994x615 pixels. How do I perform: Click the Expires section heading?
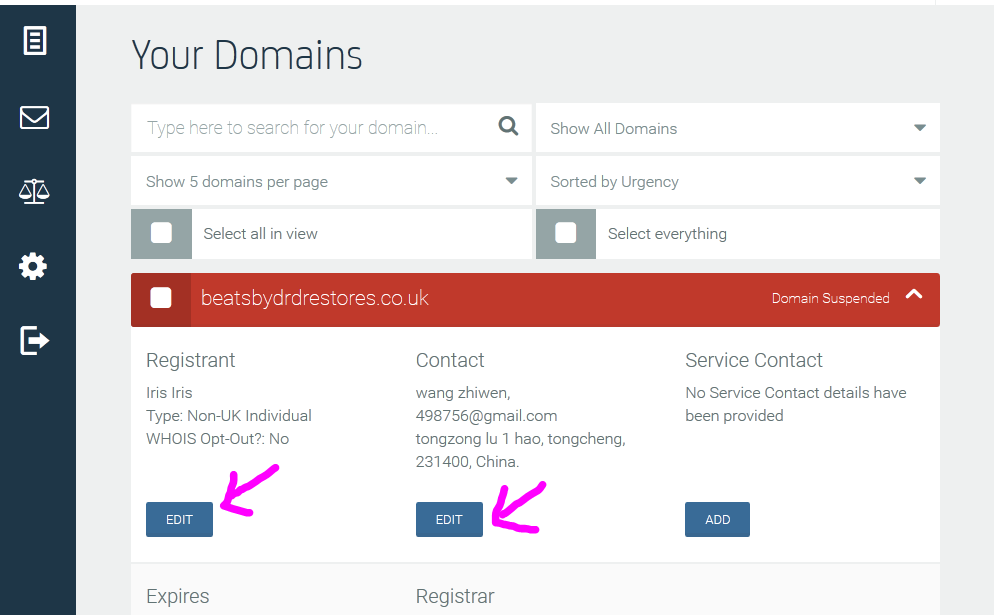[x=178, y=596]
